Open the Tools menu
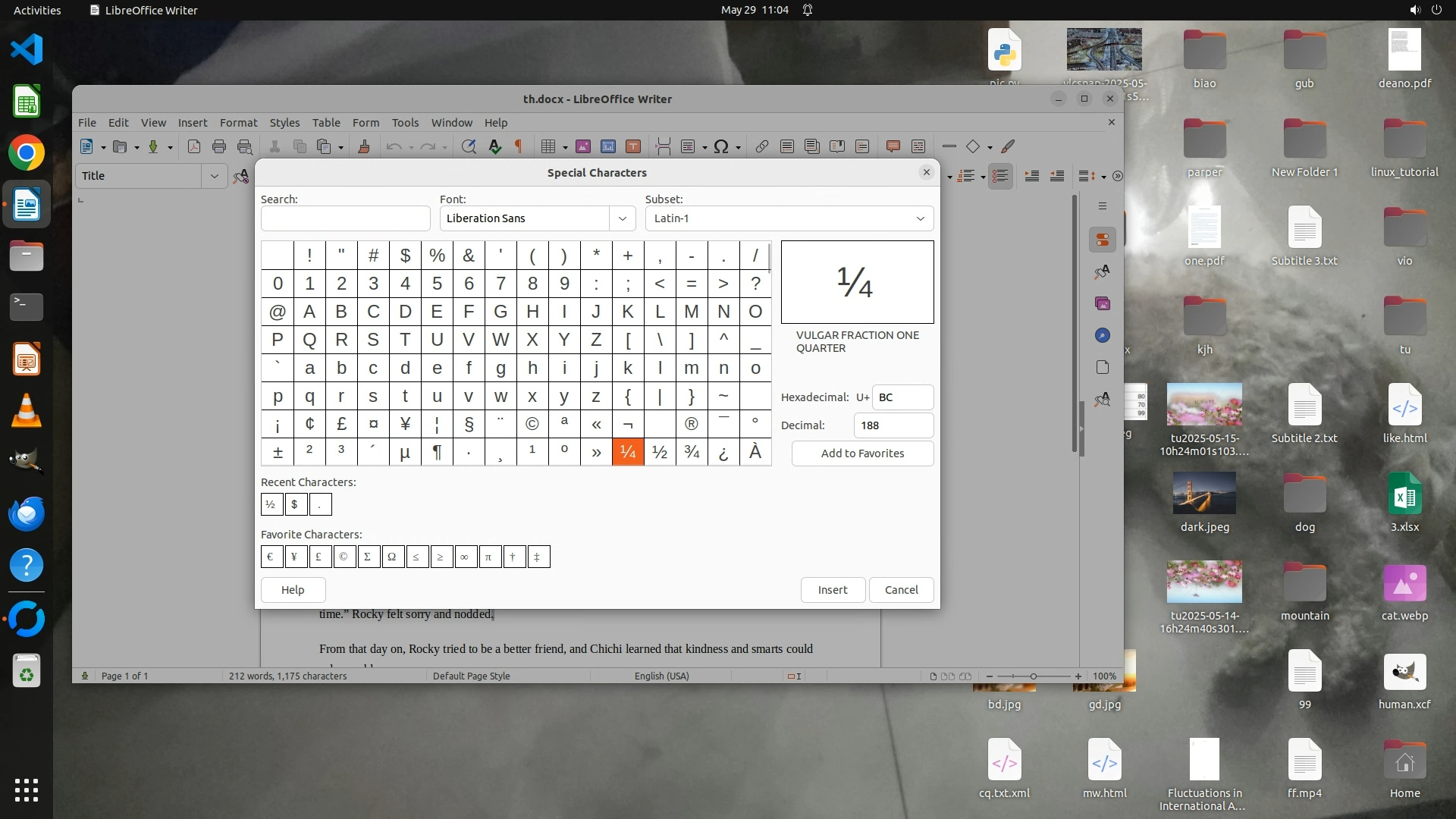Screen dimensions: 1456x819 tap(405, 123)
